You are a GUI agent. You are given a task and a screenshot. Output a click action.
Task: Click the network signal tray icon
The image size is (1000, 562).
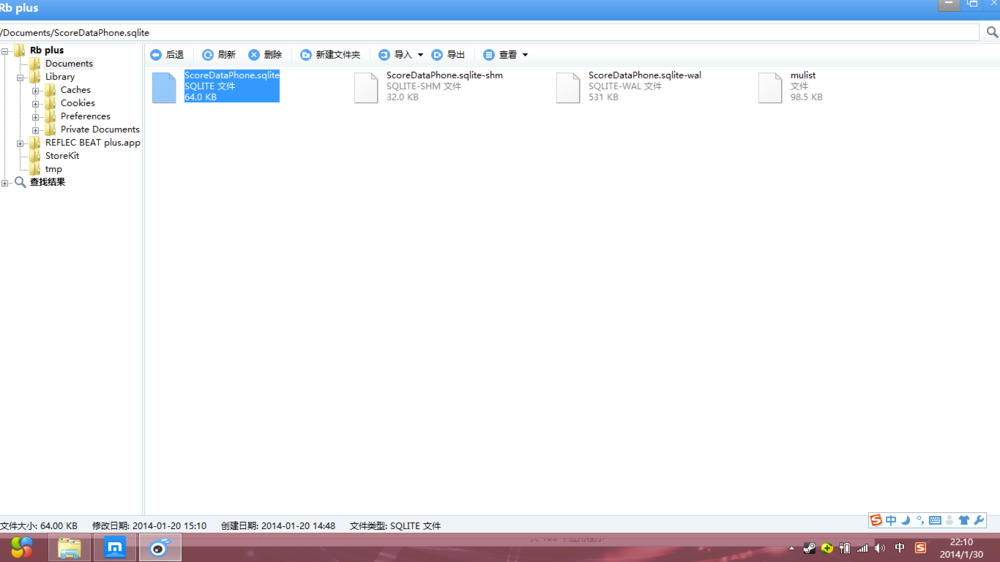[862, 548]
